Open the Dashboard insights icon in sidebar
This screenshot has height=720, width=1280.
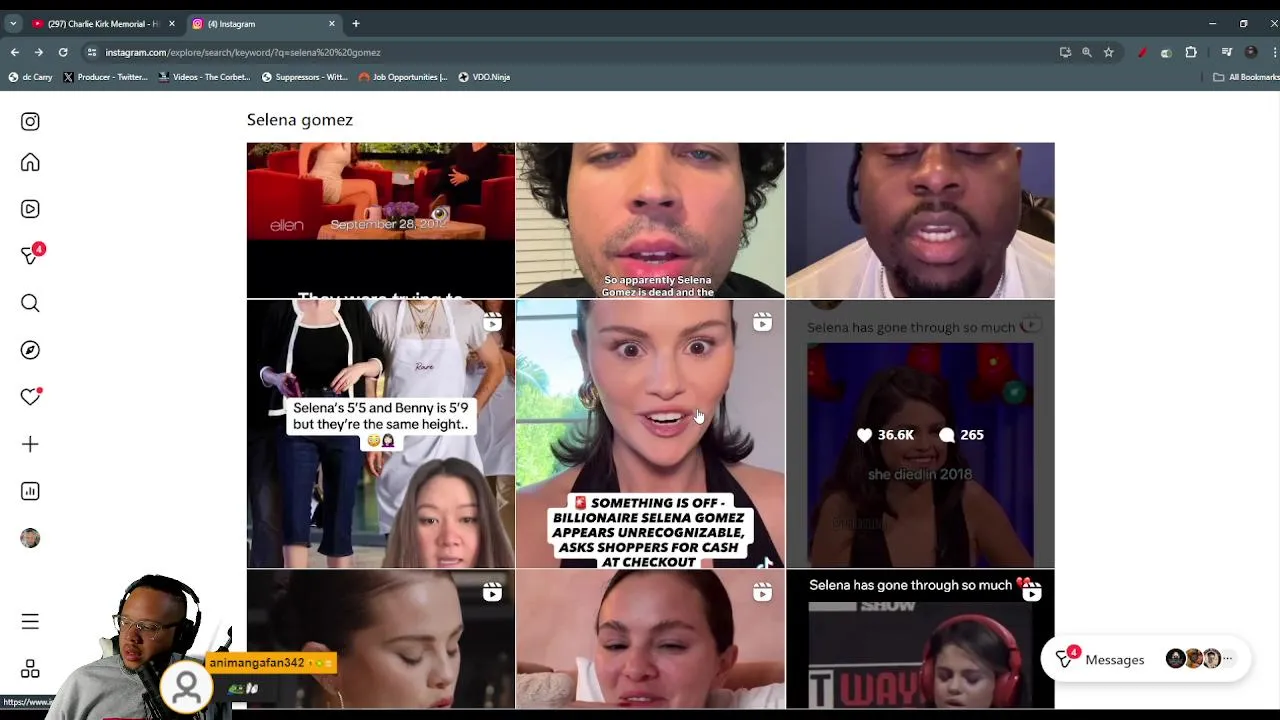(30, 491)
